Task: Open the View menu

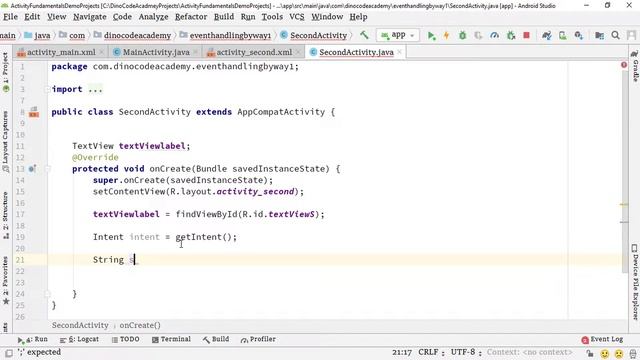Action: click(56, 17)
